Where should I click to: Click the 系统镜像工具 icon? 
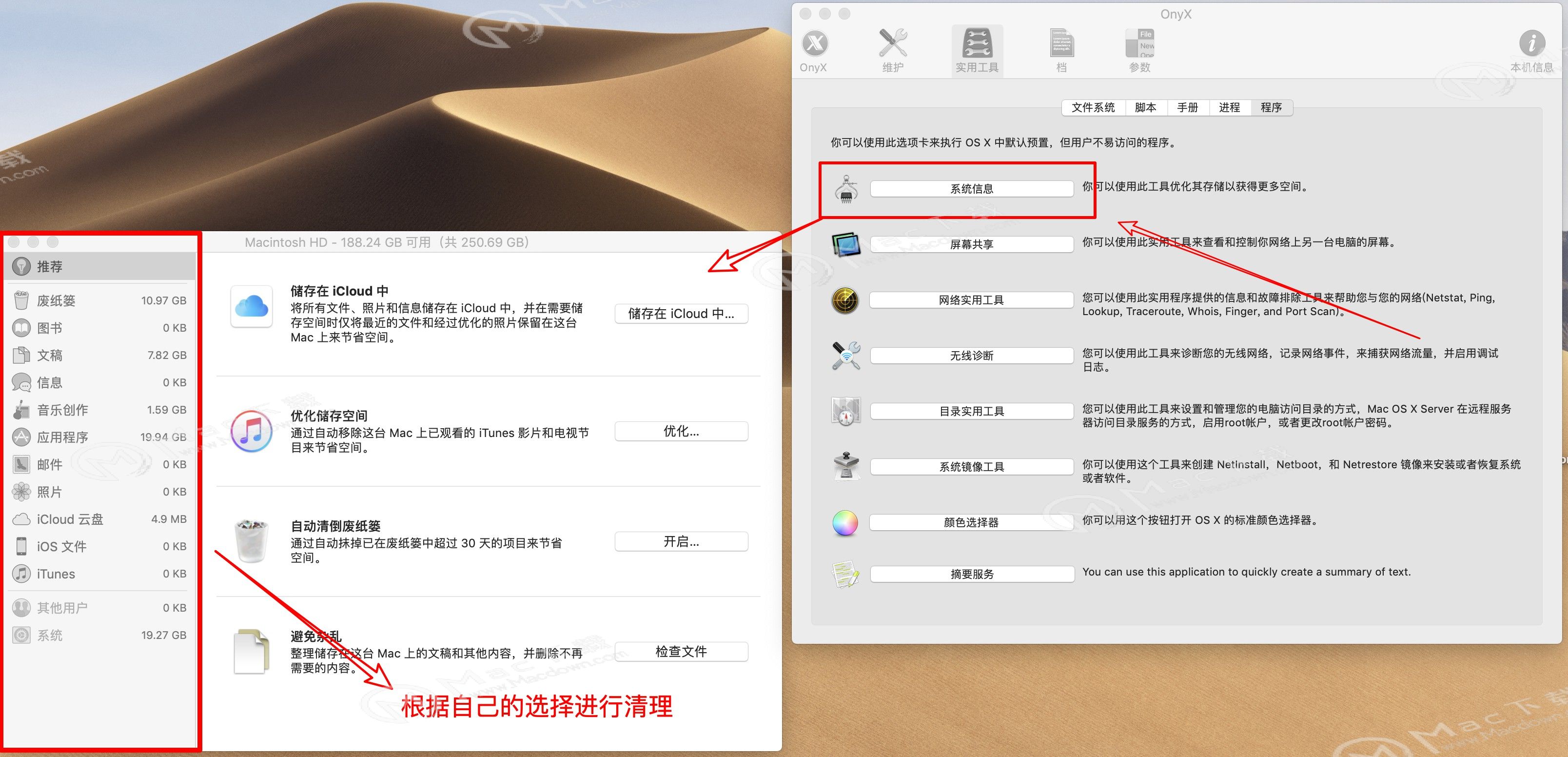point(846,466)
